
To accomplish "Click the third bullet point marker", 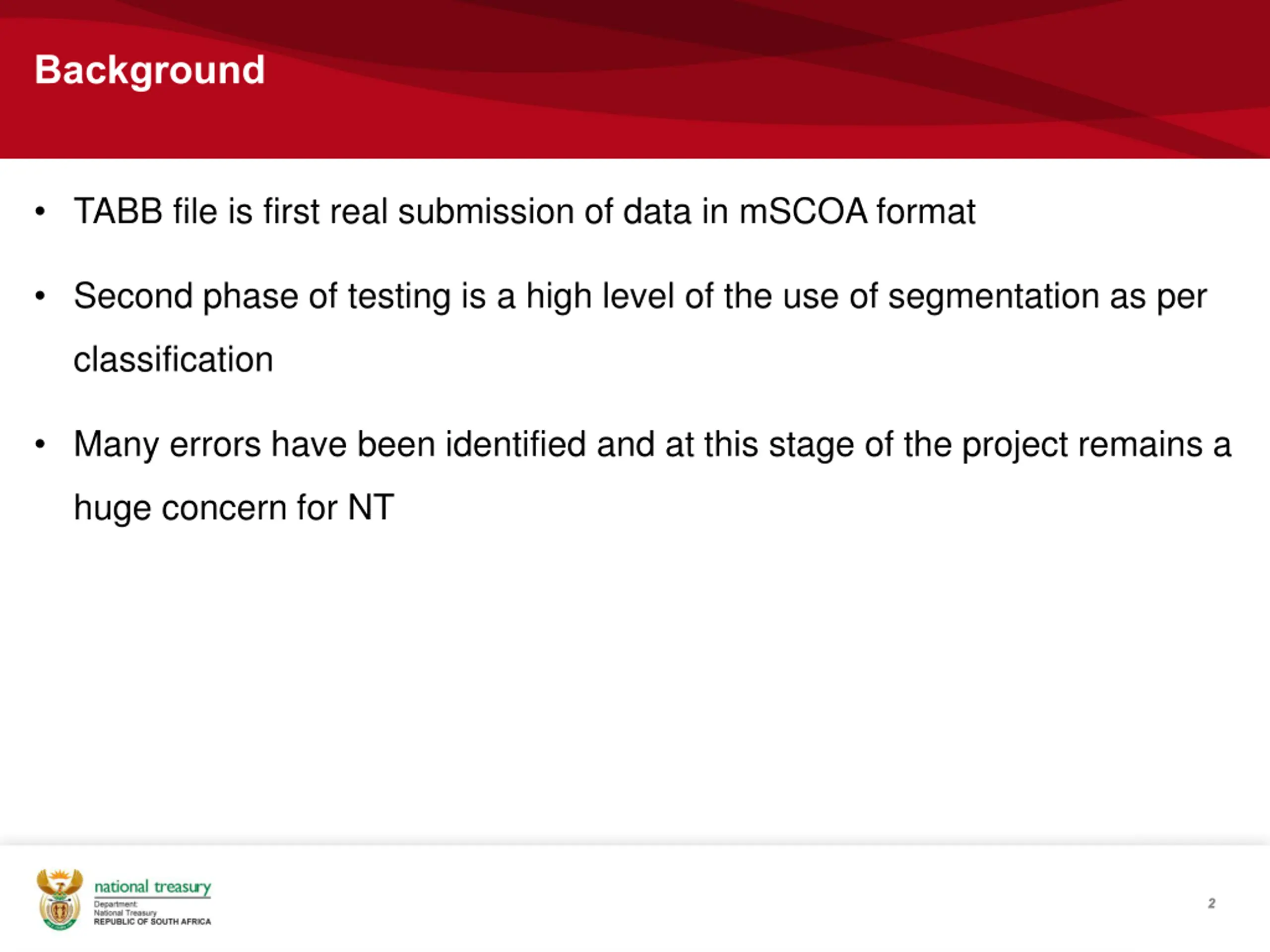I will pos(40,445).
